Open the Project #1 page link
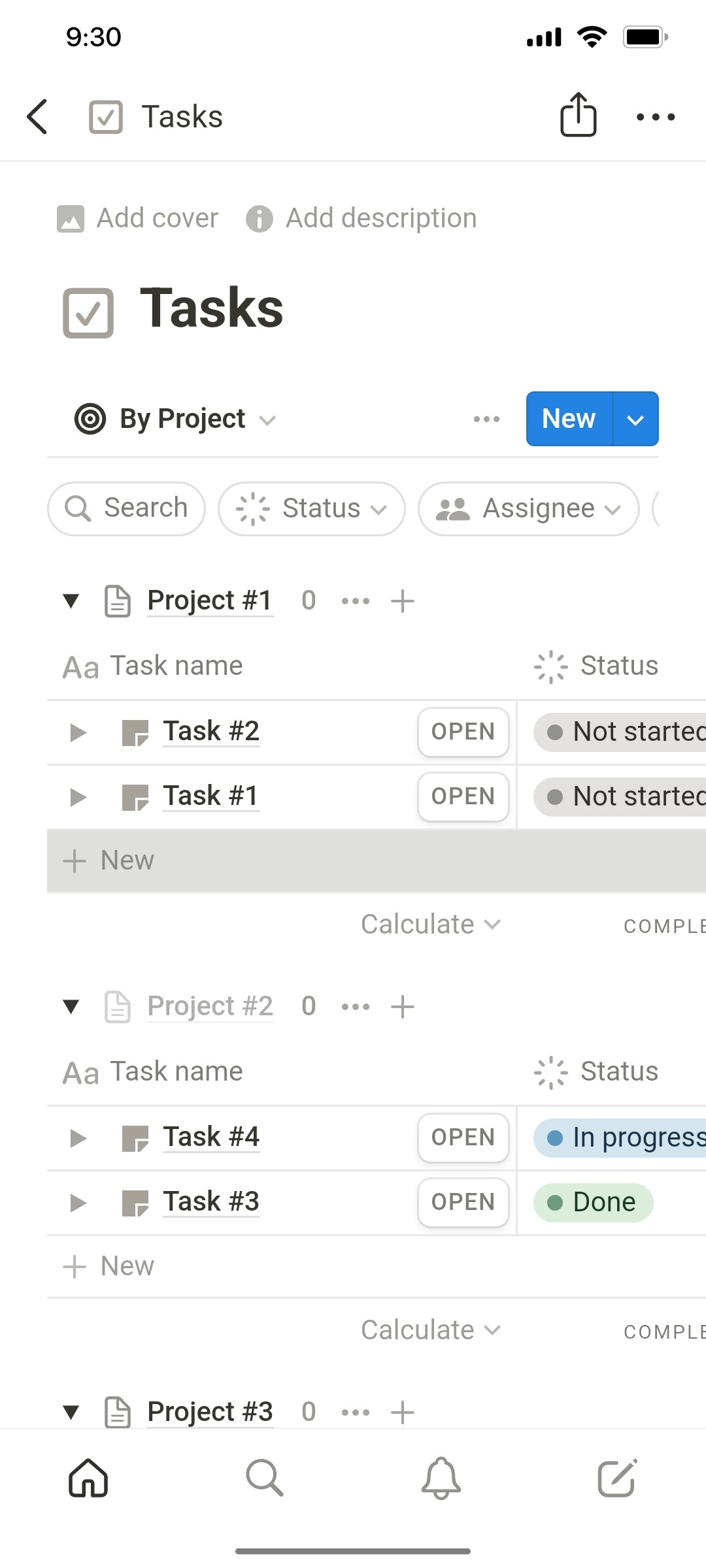706x1568 pixels. click(210, 600)
